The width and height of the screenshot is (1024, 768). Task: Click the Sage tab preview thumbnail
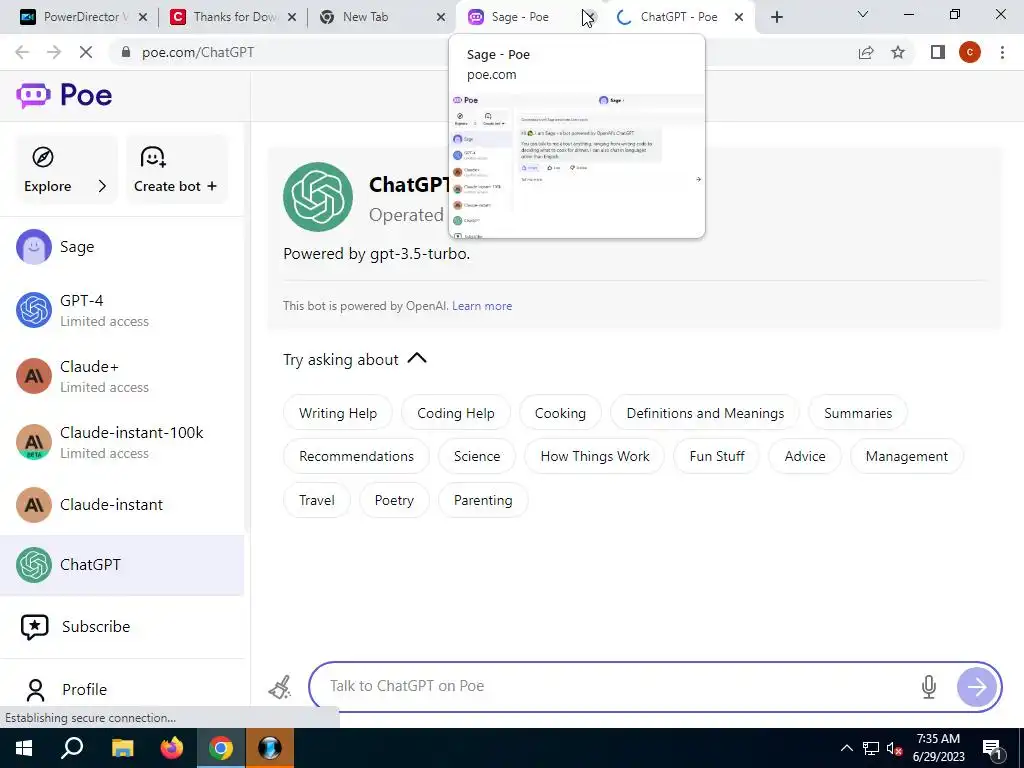coord(577,165)
